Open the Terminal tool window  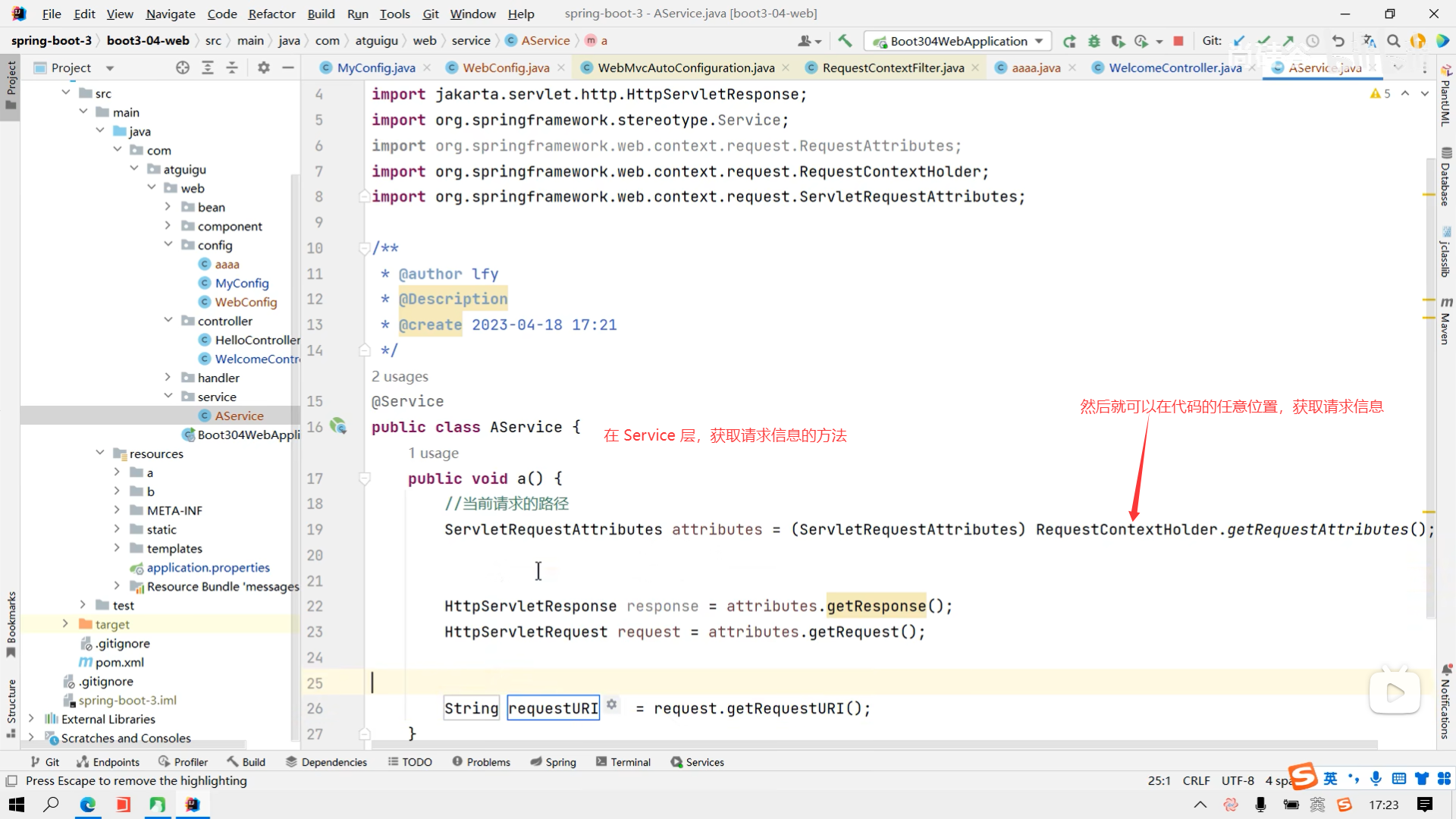[623, 762]
